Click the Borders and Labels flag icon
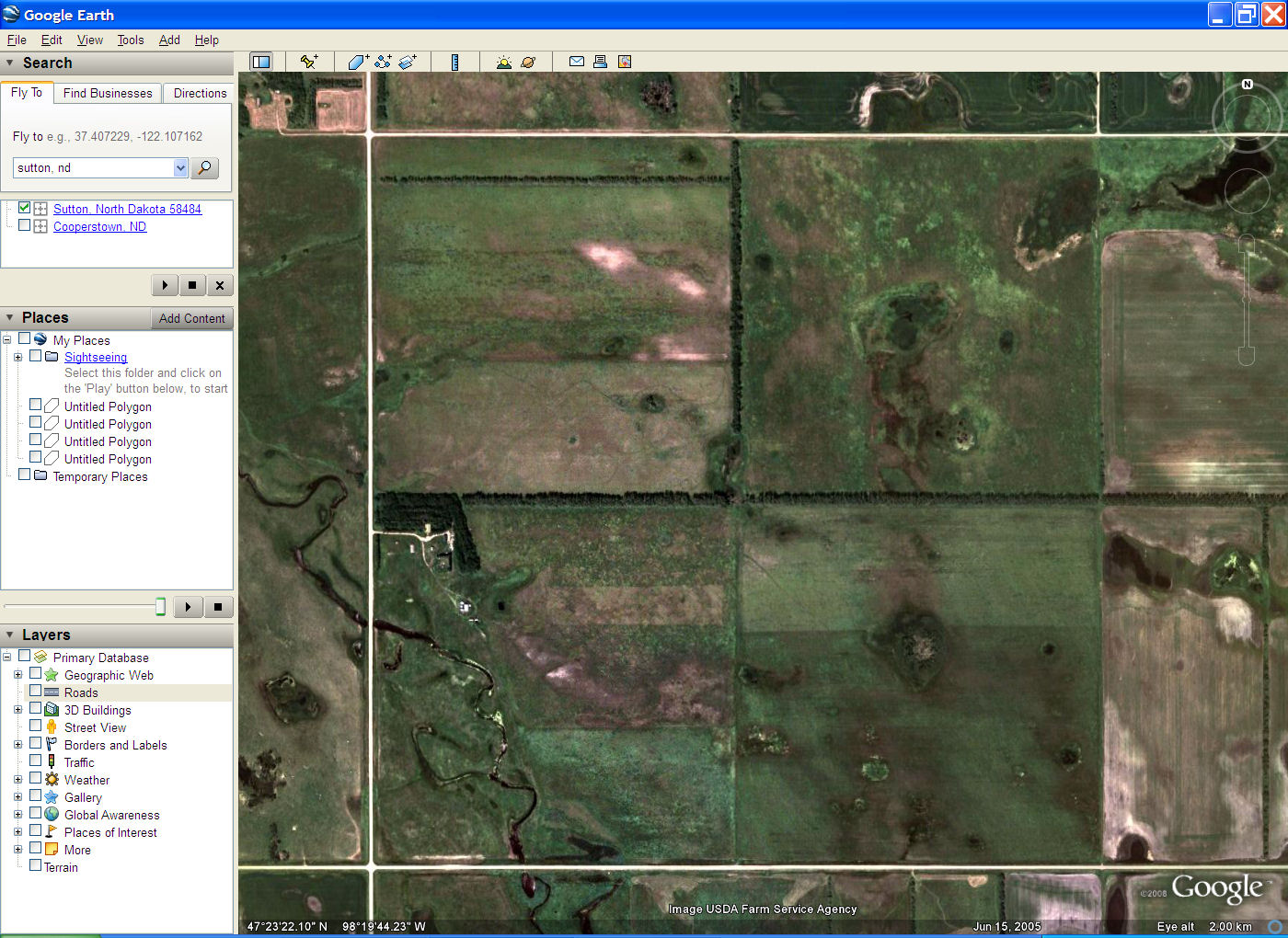This screenshot has width=1288, height=938. click(x=52, y=745)
